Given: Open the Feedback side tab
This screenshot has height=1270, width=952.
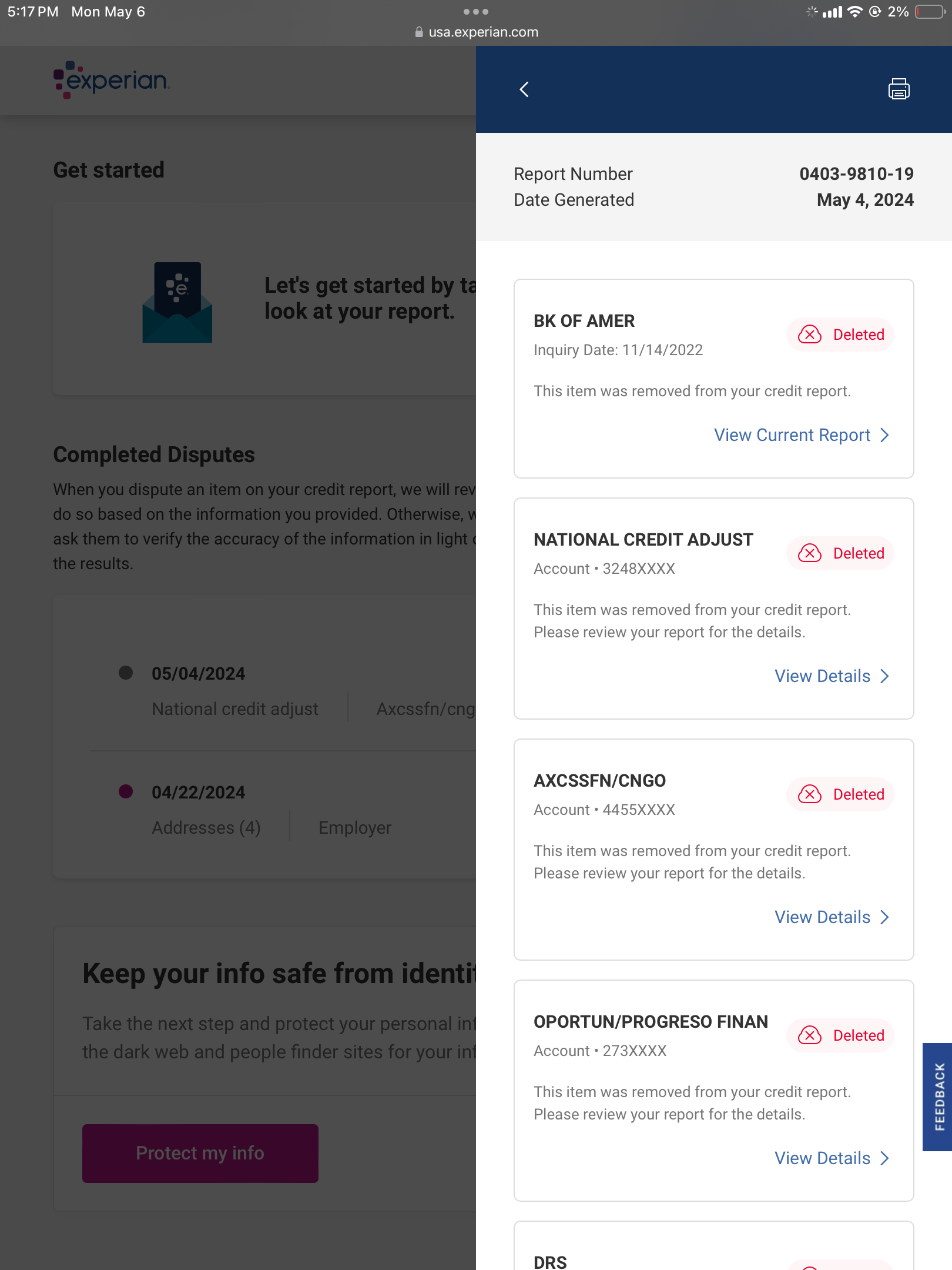Looking at the screenshot, I should (938, 1097).
